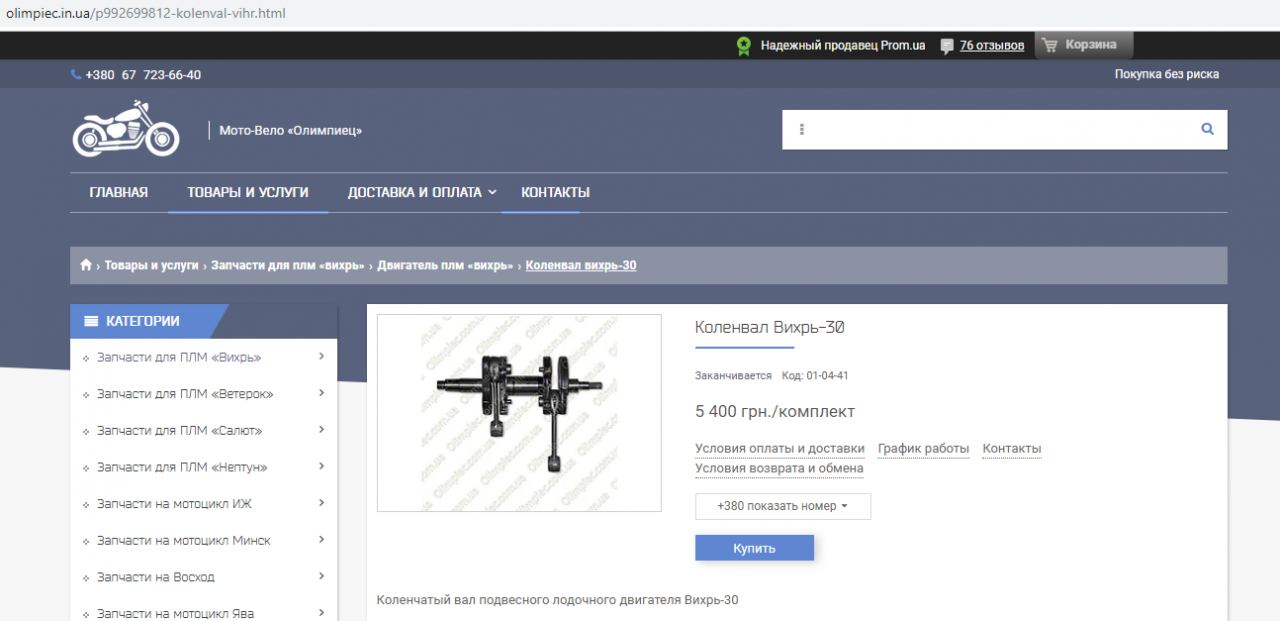Click breadcrumb Товары и услуги
This screenshot has width=1280, height=621.
pos(152,265)
